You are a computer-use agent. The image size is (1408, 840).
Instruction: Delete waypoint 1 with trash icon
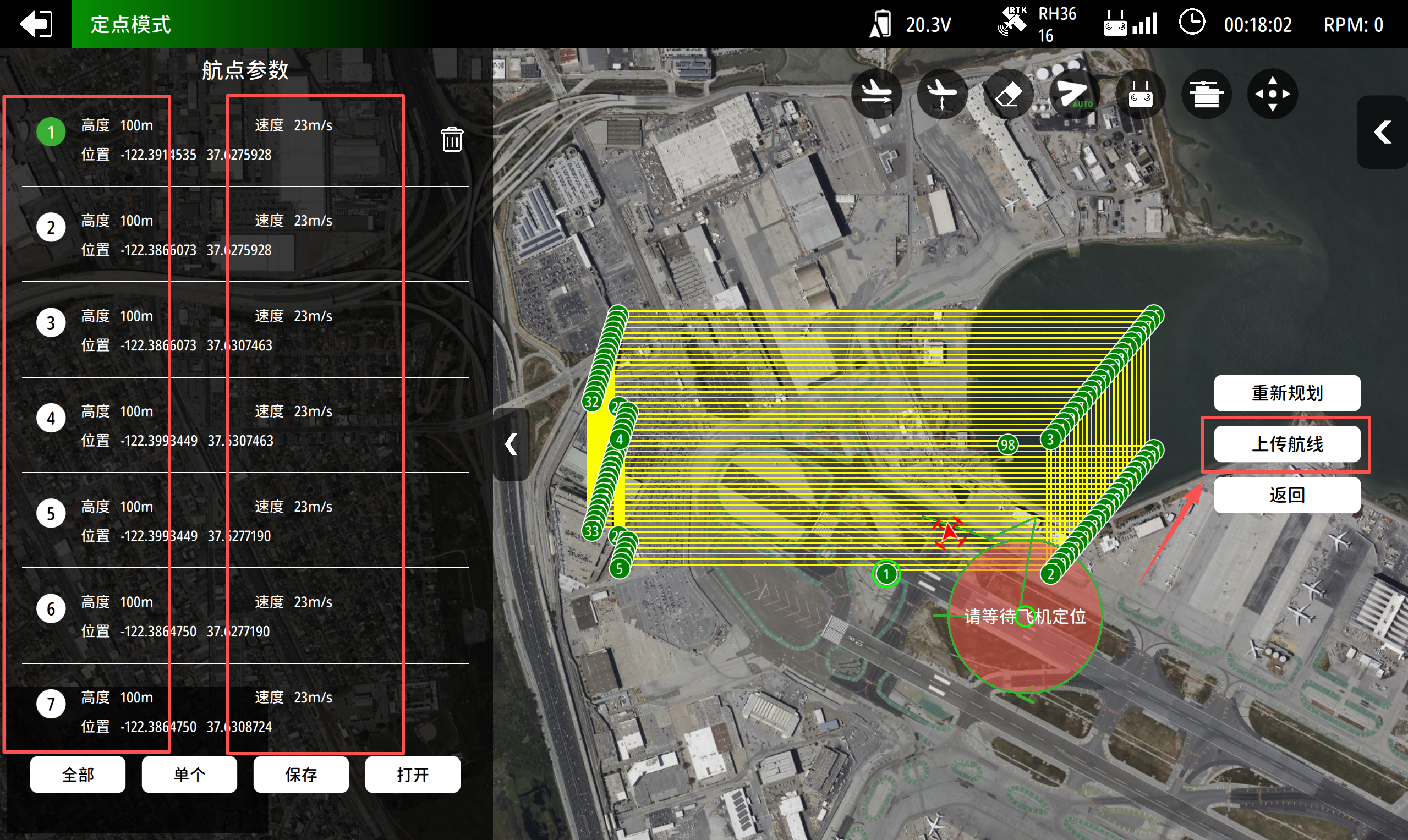tap(452, 139)
